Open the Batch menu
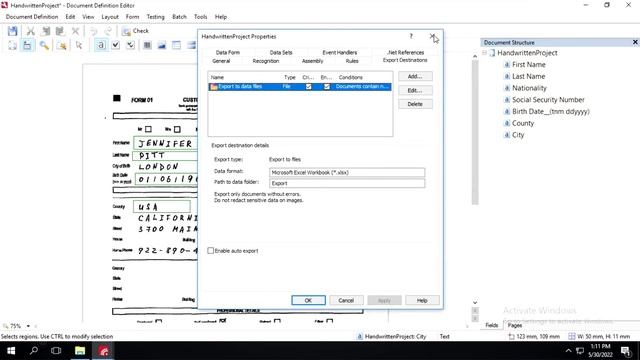The width and height of the screenshot is (640, 360). (x=179, y=17)
